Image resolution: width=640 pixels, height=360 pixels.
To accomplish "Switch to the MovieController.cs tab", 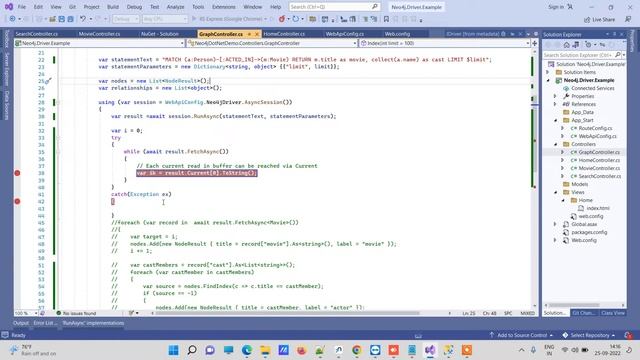I will 99,34.
